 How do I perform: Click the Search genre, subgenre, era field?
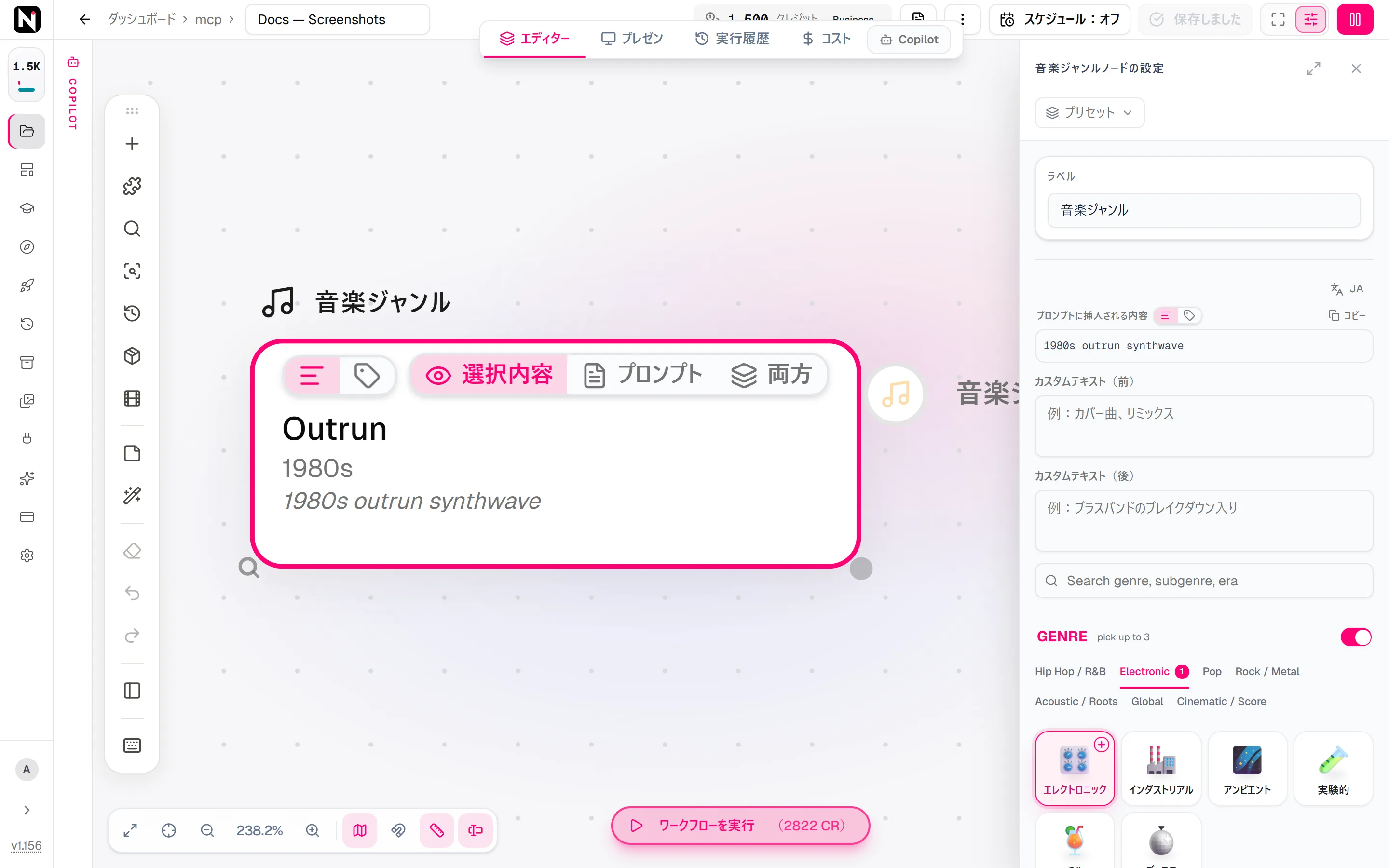click(1204, 581)
